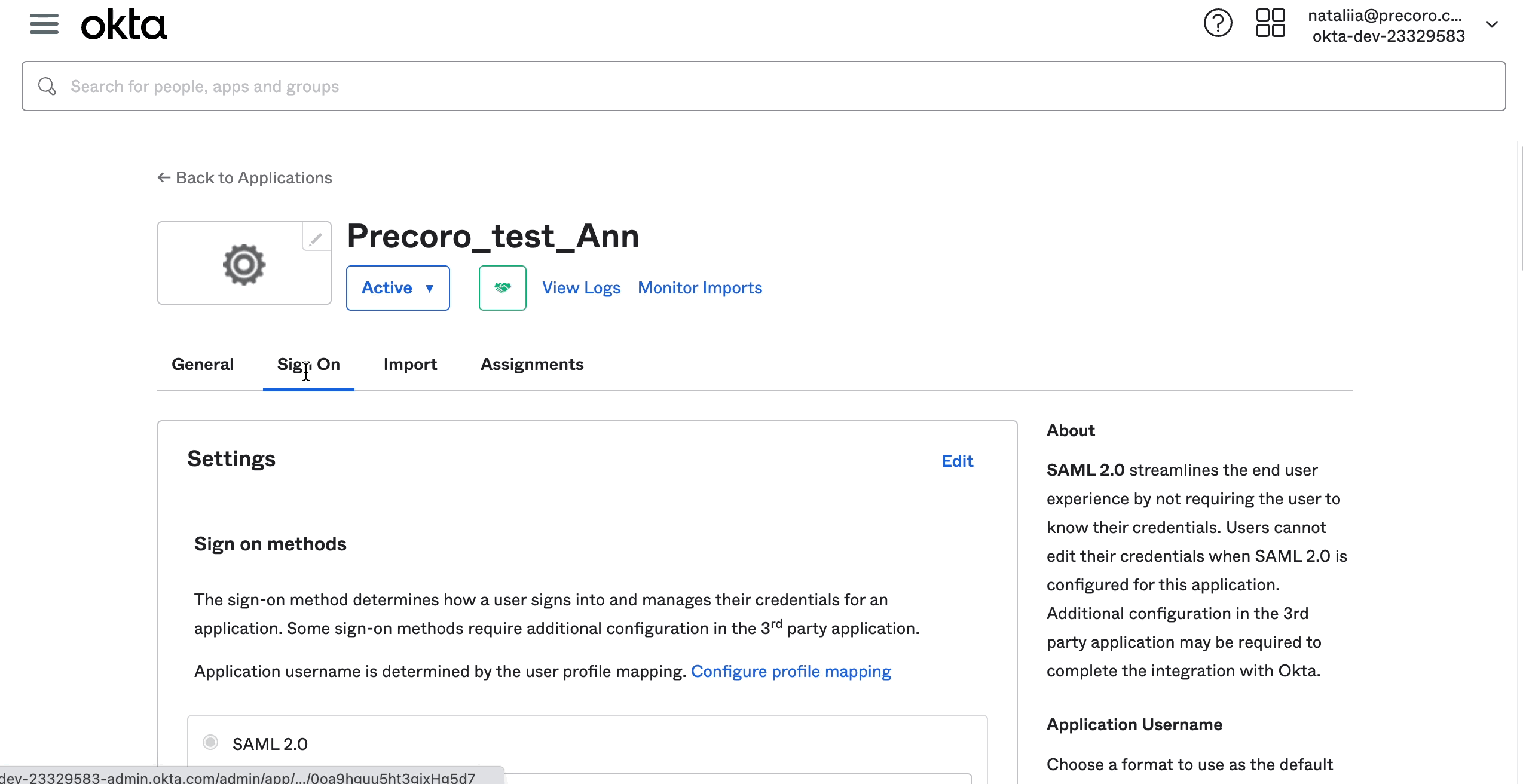Image resolution: width=1523 pixels, height=784 pixels.
Task: Switch to the Import tab
Action: pos(410,365)
